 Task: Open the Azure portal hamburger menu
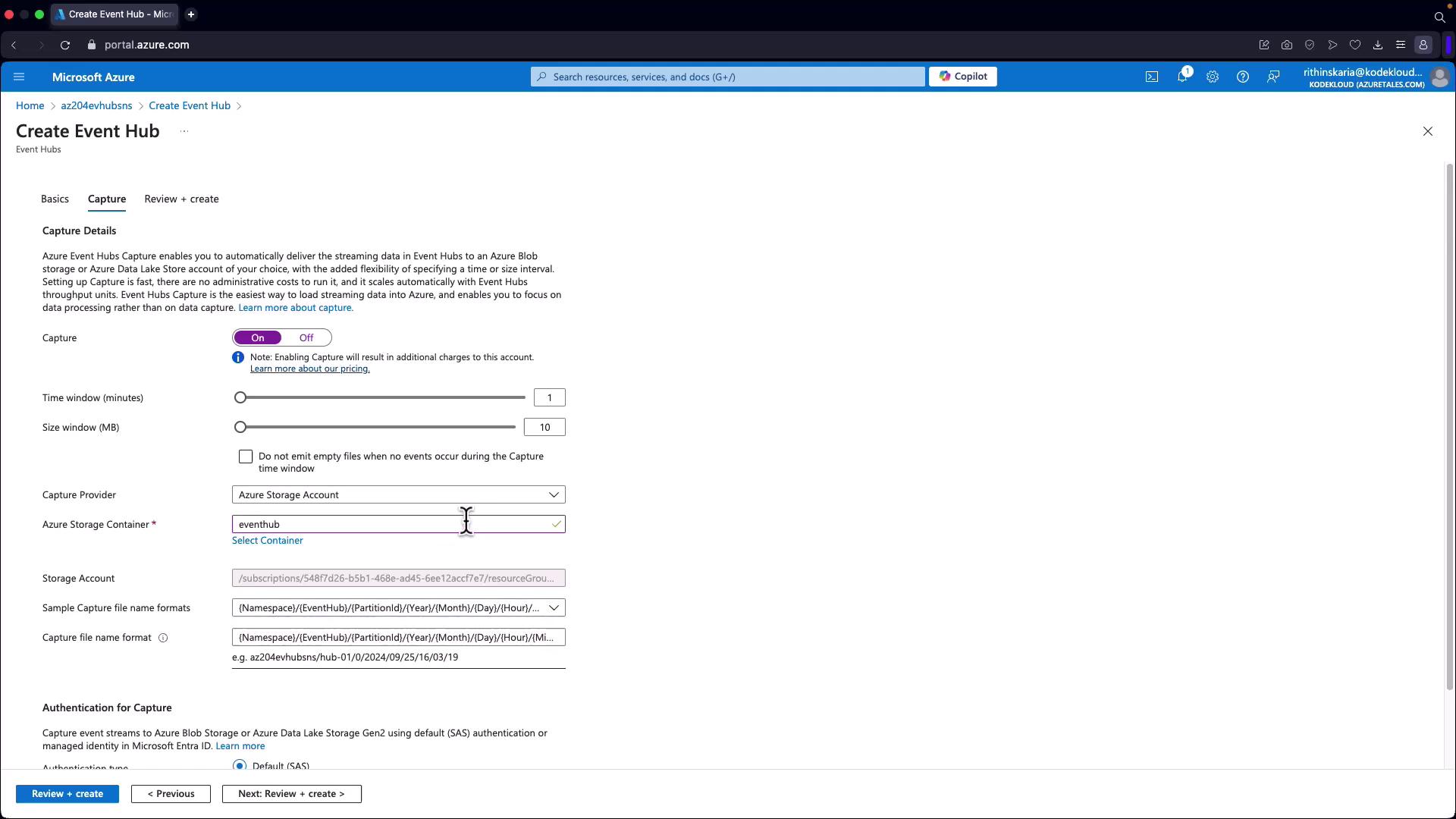pos(19,77)
